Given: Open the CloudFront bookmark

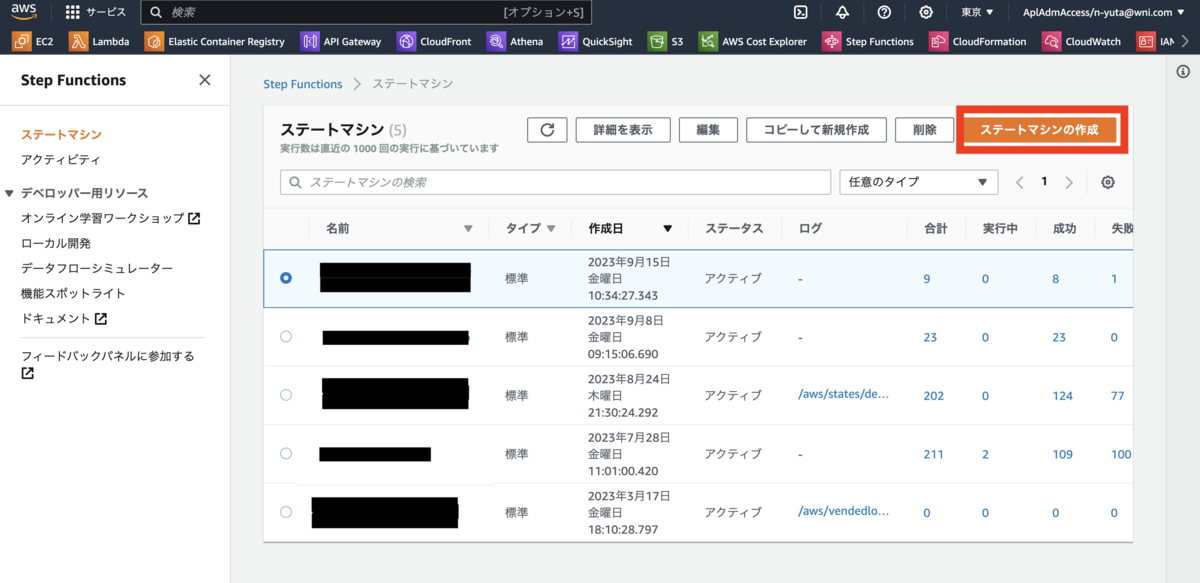Looking at the screenshot, I should pos(435,41).
